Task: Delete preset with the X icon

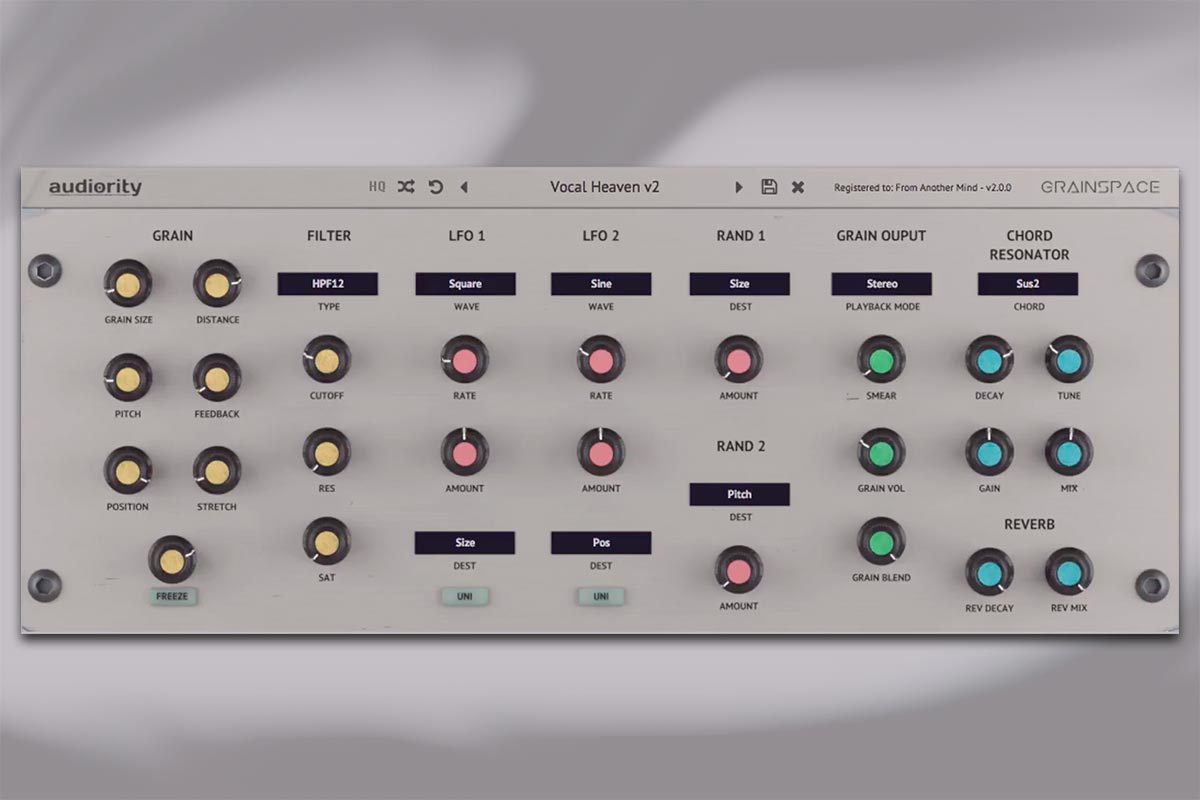Action: pos(798,187)
